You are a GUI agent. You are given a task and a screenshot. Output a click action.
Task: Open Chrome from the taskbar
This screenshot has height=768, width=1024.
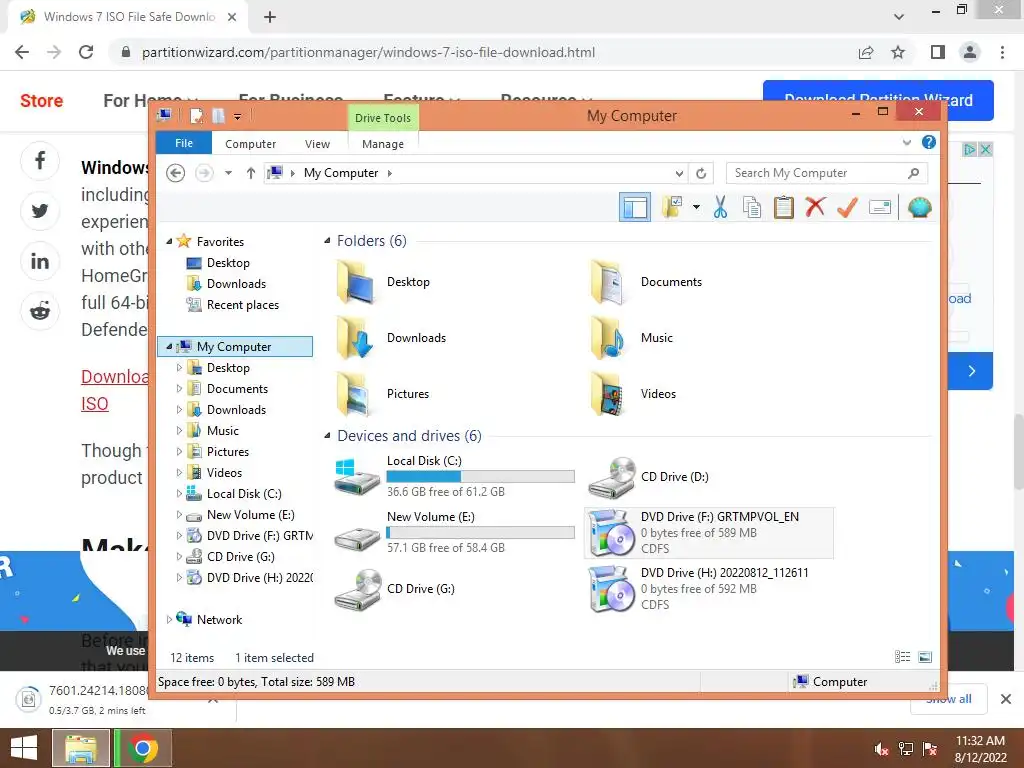[x=142, y=748]
